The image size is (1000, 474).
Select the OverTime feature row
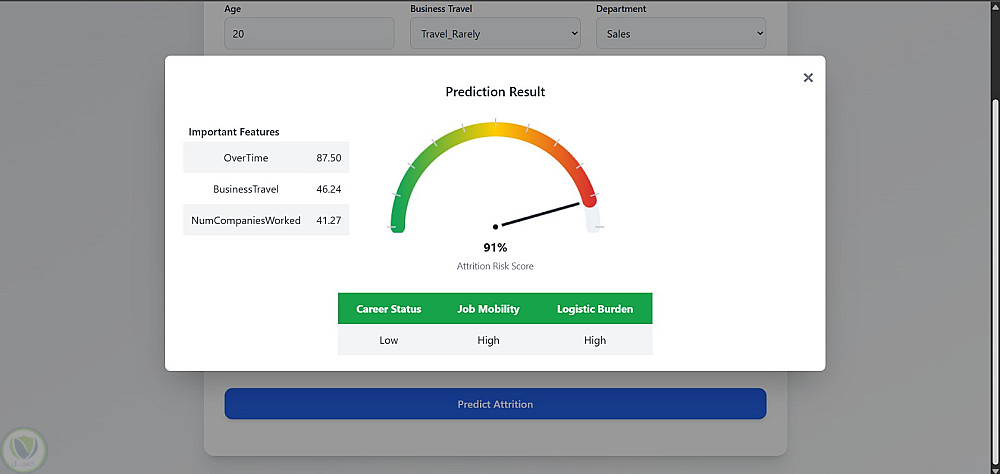coord(266,158)
